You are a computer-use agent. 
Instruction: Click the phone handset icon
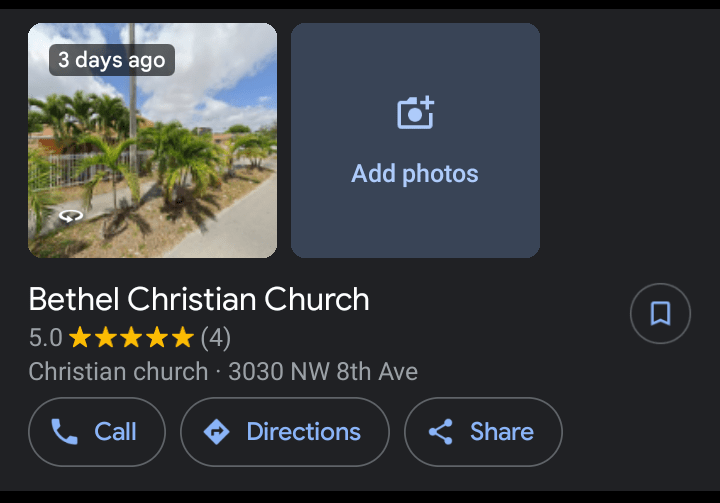(64, 432)
